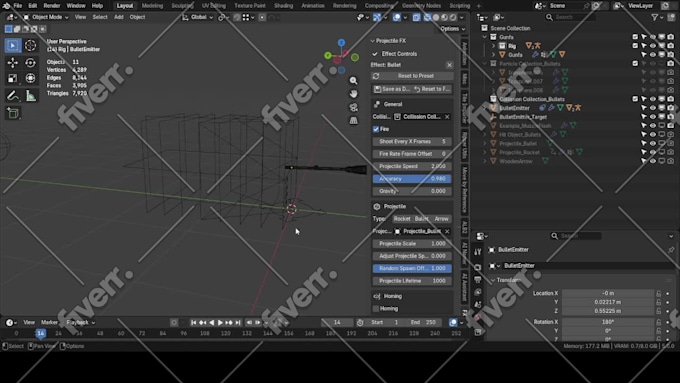Select the Select Box tool
The image size is (680, 383).
13,45
